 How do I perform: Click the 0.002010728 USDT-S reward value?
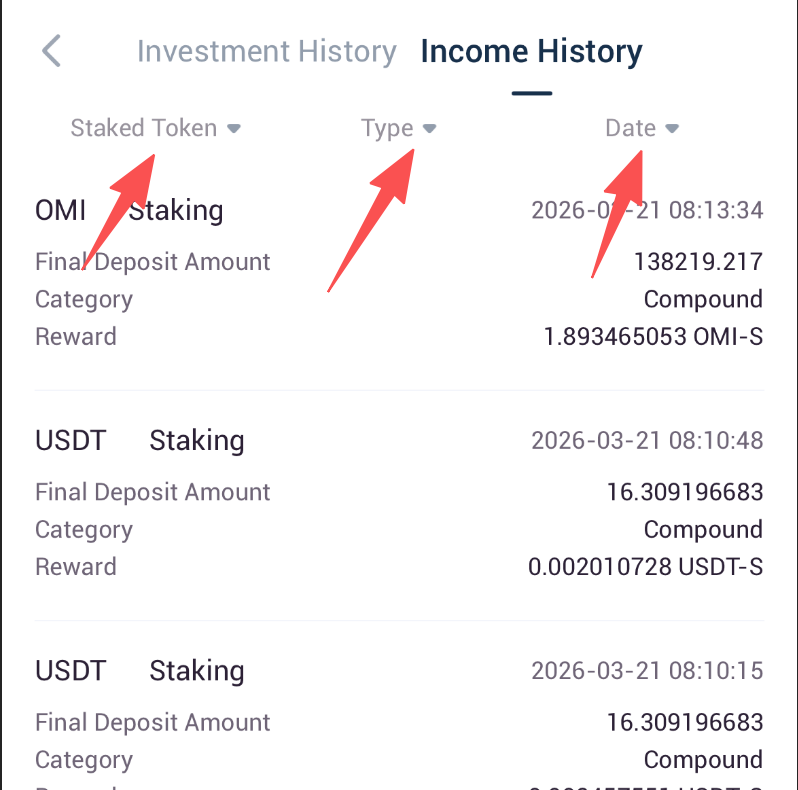[x=645, y=567]
